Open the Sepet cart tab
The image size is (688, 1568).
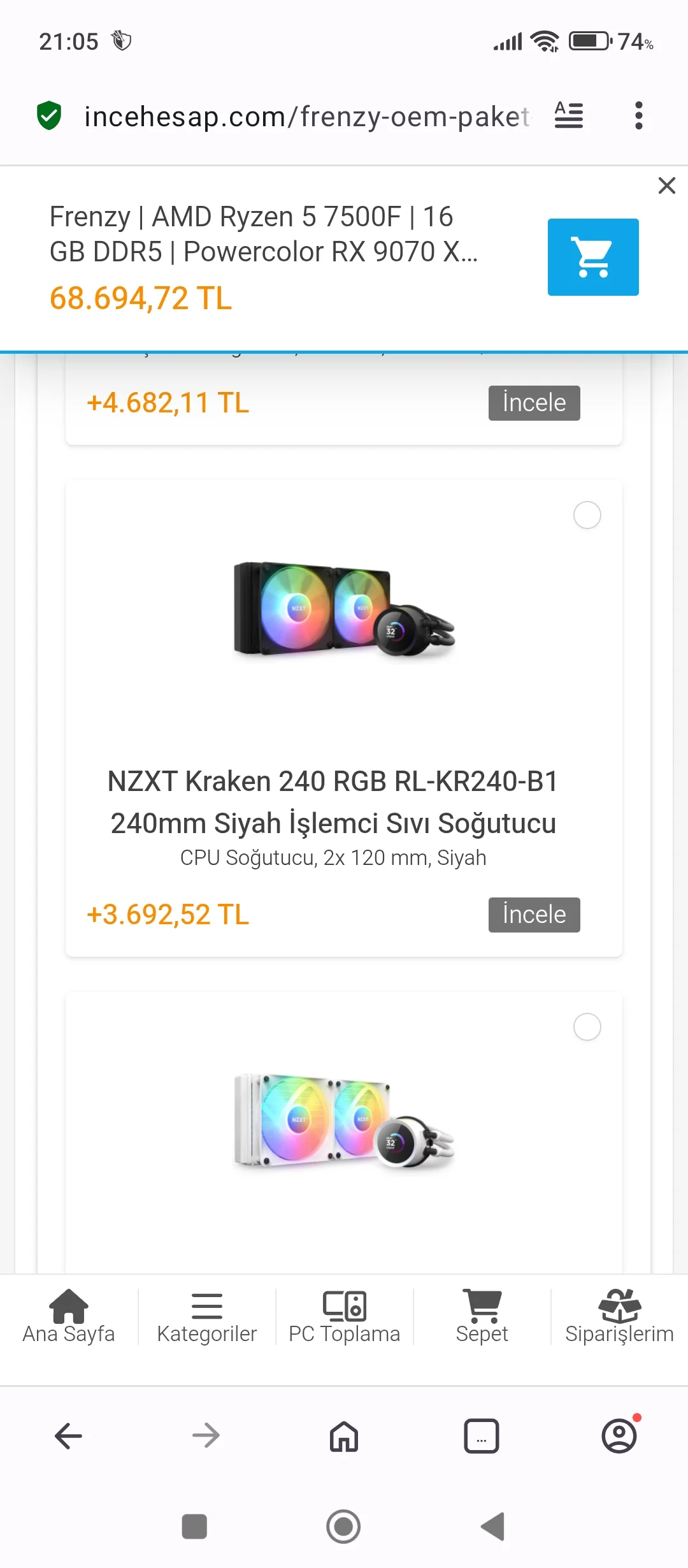coord(482,1316)
